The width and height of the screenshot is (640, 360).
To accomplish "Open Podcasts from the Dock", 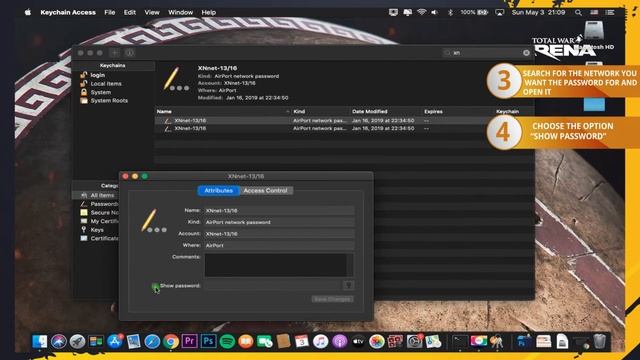I will 339,341.
